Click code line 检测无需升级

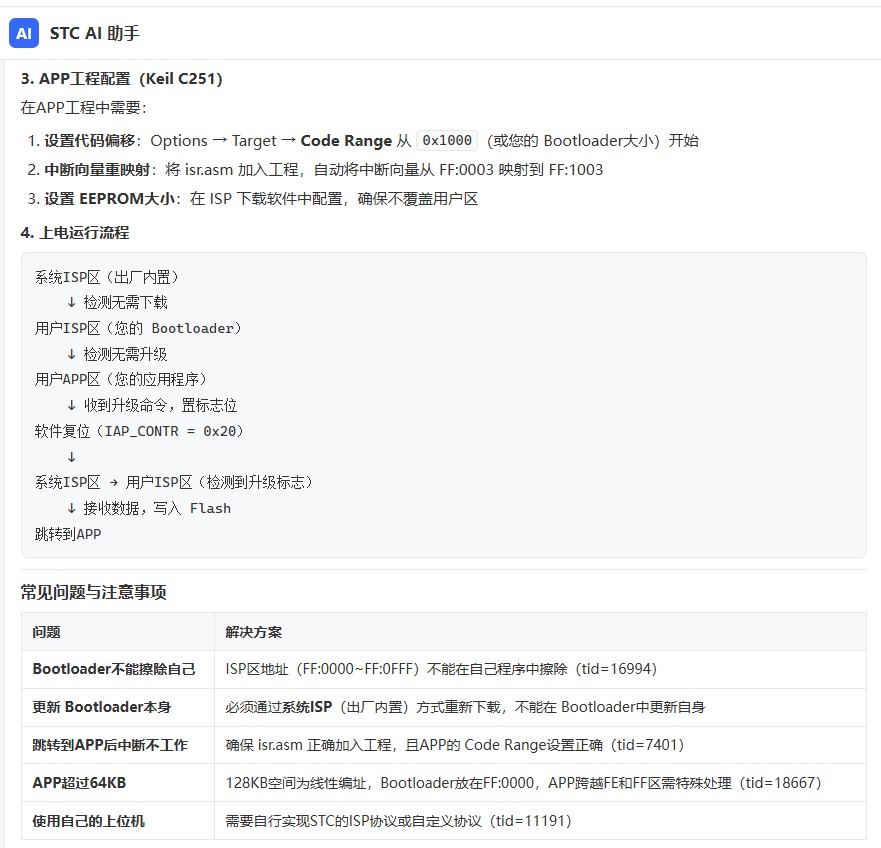click(117, 354)
